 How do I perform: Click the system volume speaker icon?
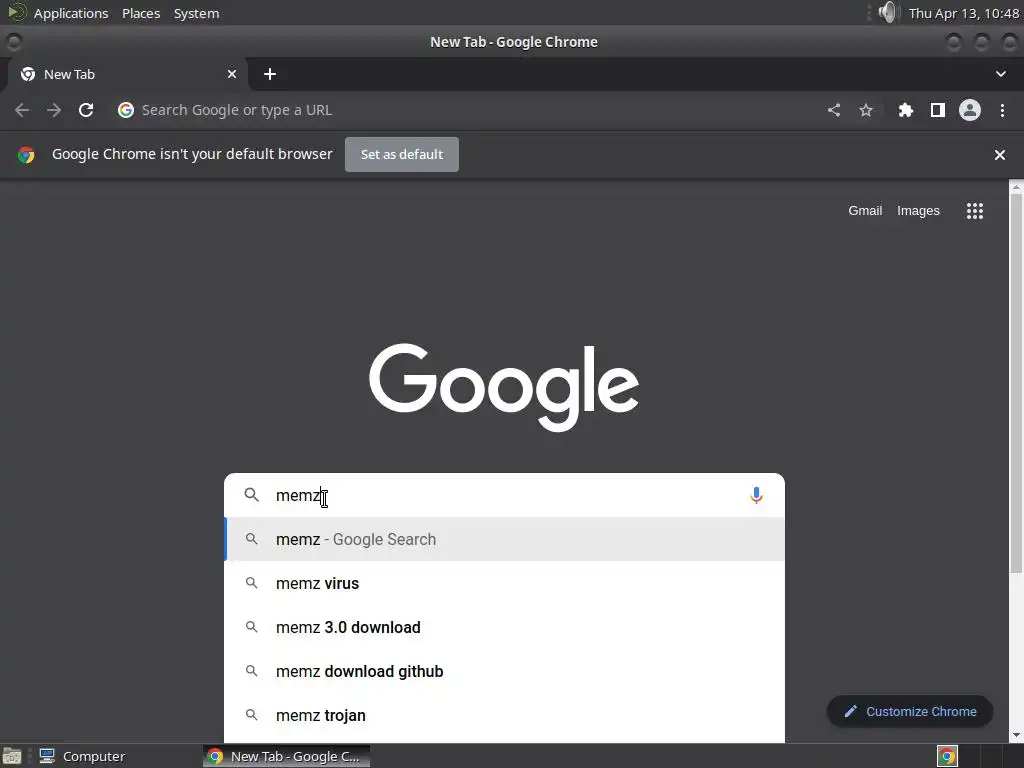(x=888, y=12)
